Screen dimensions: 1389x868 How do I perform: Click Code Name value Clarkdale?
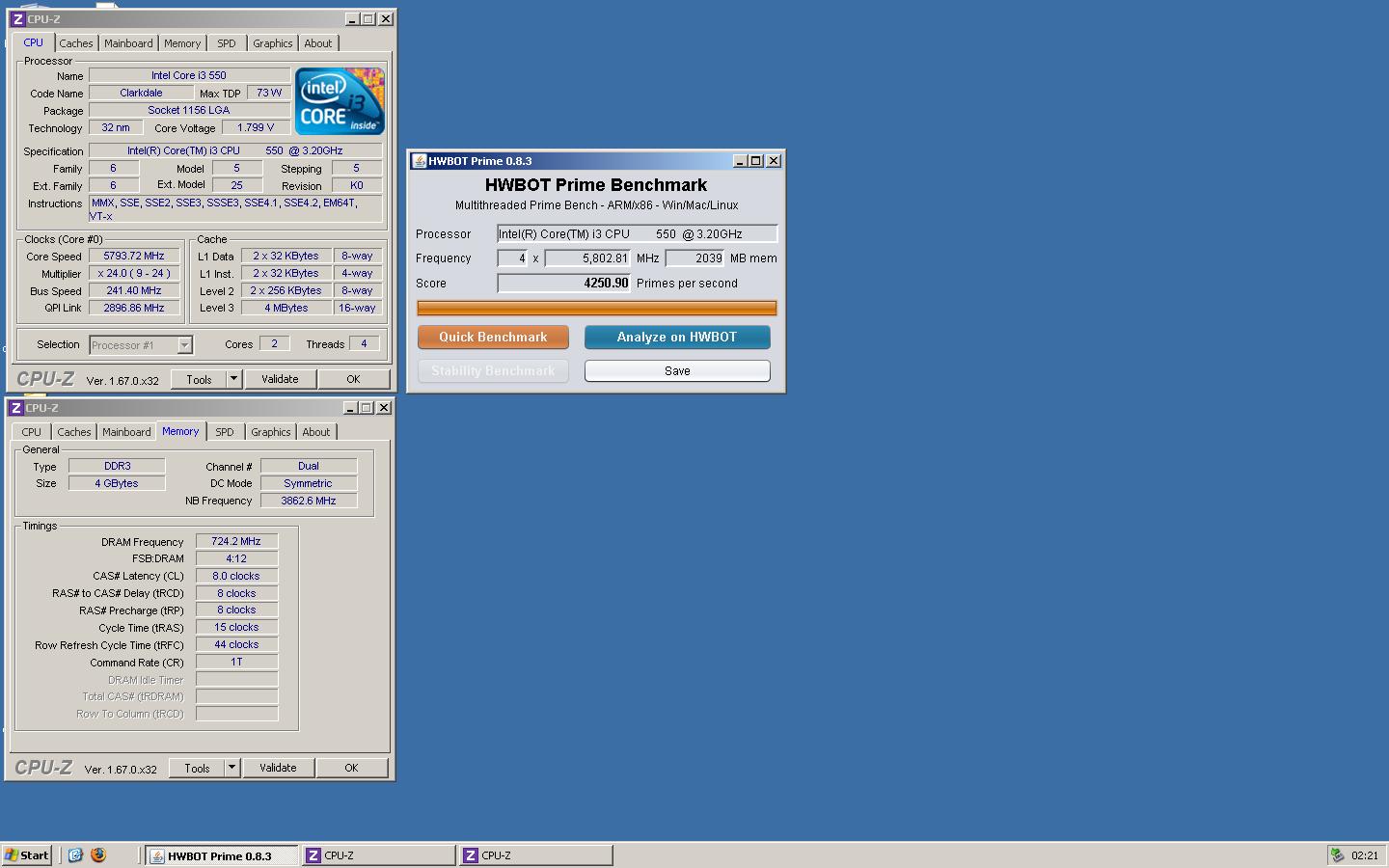(x=141, y=94)
